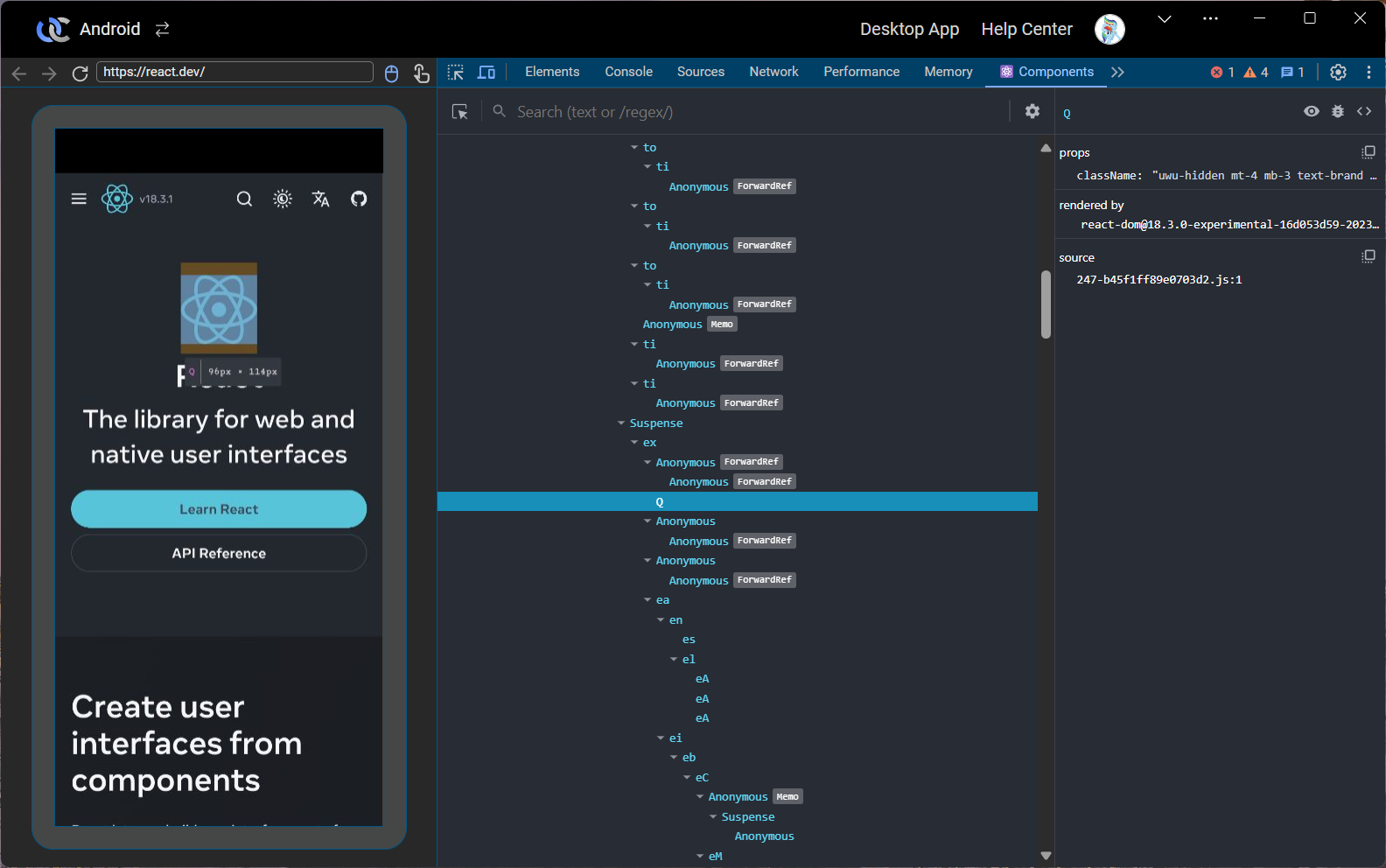The width and height of the screenshot is (1386, 868).
Task: Open translations icon on React site
Action: (321, 199)
